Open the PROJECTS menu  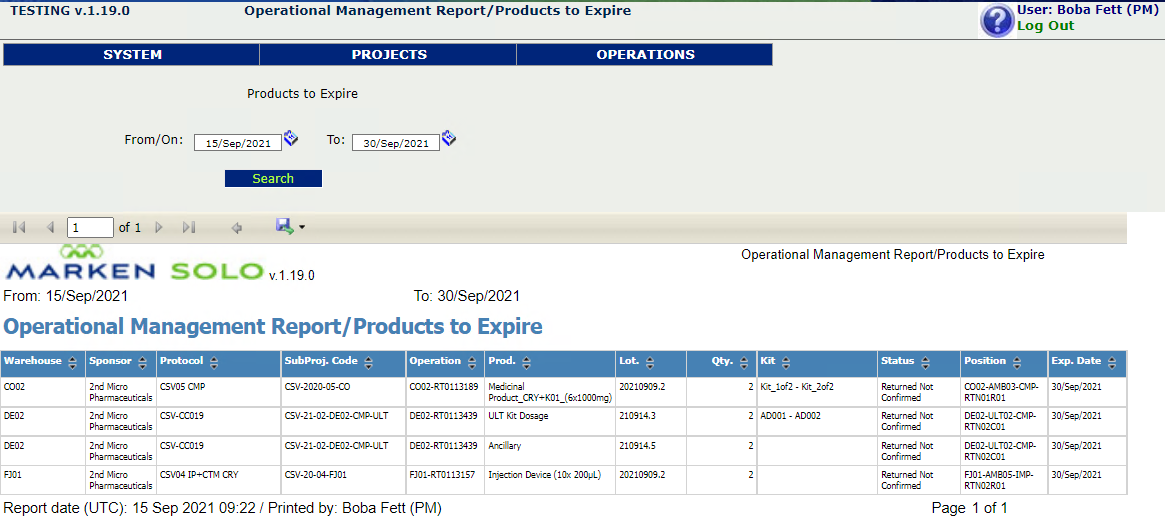point(389,54)
